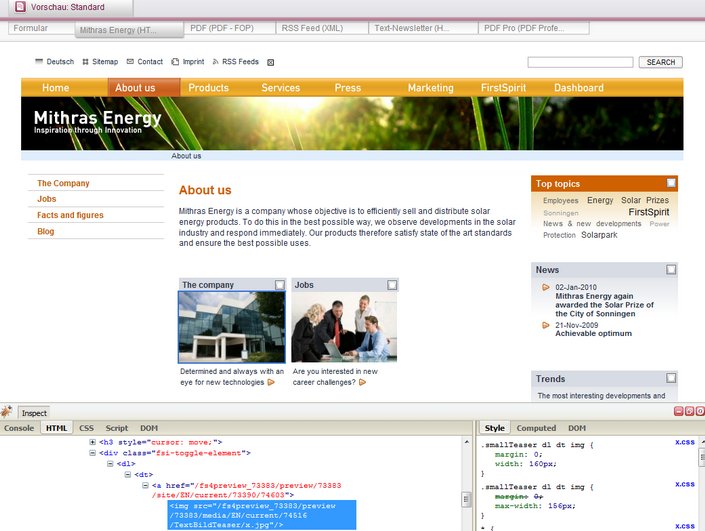Screen dimensions: 705x531
Task: Open the side panel DOM tab
Action: [x=577, y=428]
